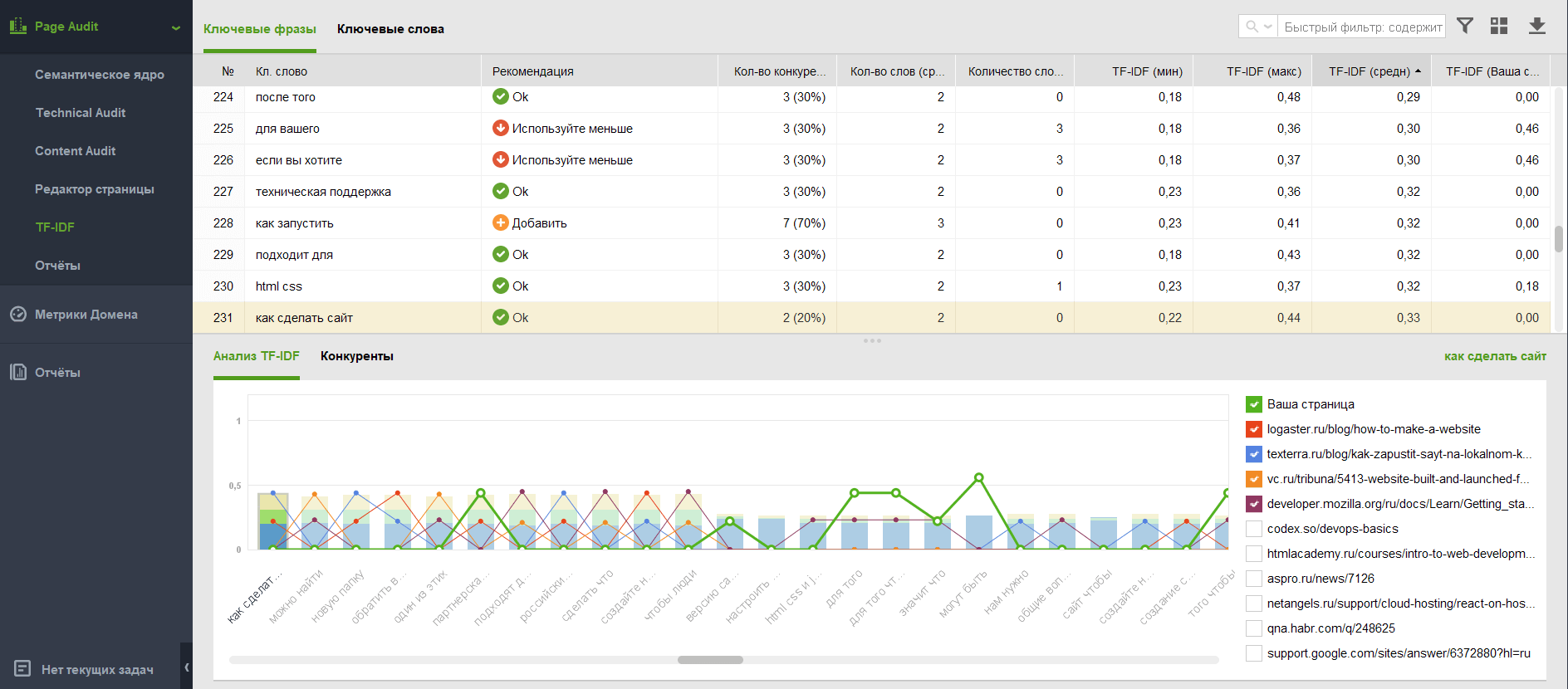Click the orange Добавить plus icon for row 228
Image resolution: width=1568 pixels, height=689 pixels.
click(501, 222)
